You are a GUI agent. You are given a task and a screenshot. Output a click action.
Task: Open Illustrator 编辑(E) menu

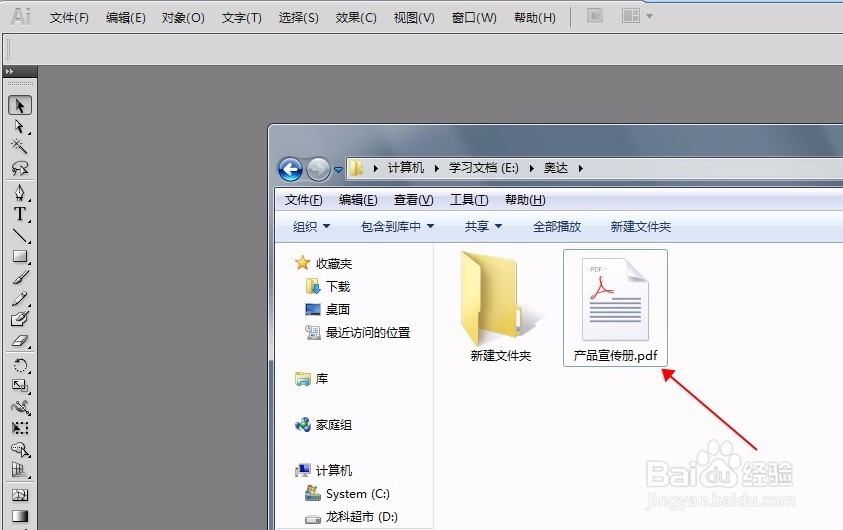point(125,18)
